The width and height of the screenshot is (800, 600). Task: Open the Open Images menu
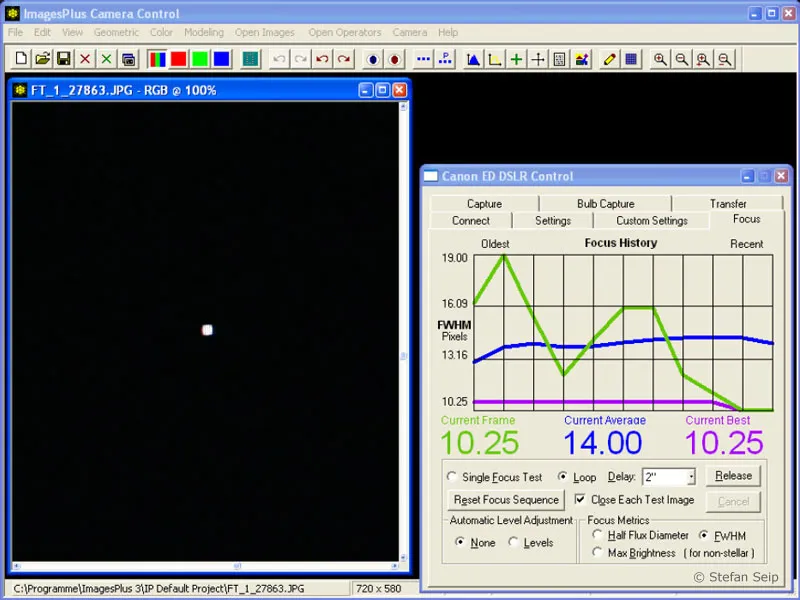point(265,32)
